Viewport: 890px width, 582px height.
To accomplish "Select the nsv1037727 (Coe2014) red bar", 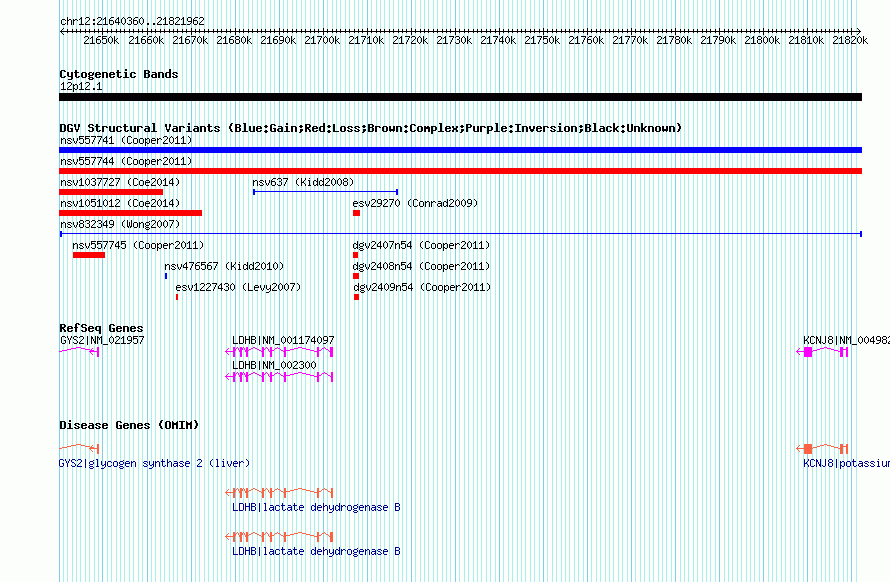I will tap(111, 192).
